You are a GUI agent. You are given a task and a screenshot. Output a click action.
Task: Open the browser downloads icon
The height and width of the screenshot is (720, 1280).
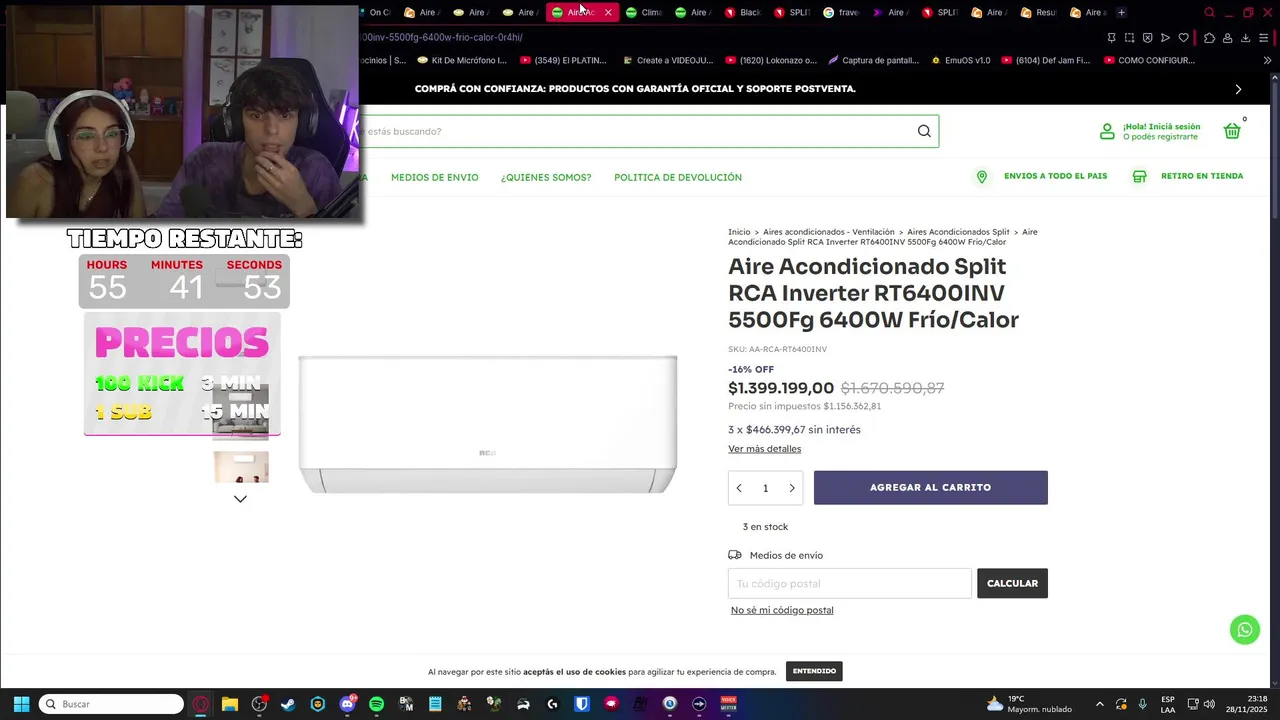[1245, 38]
